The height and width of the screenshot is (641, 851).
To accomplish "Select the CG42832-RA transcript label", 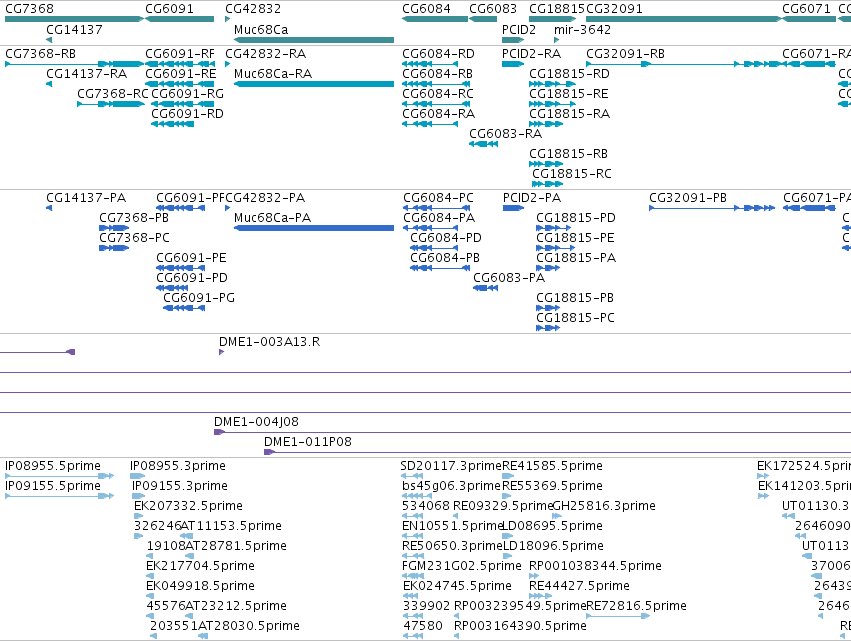I will click(265, 54).
